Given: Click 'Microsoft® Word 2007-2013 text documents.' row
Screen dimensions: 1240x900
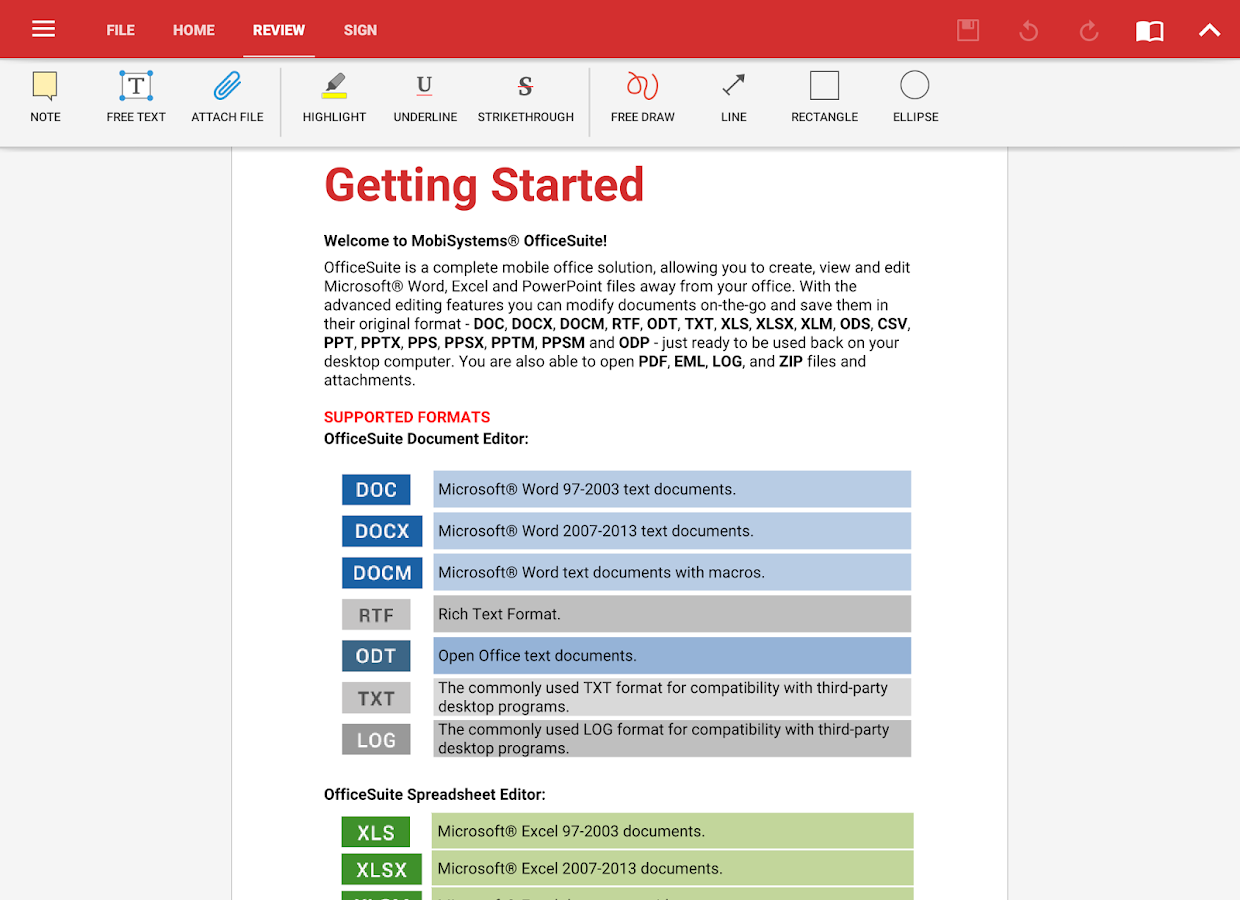Looking at the screenshot, I should coord(672,531).
